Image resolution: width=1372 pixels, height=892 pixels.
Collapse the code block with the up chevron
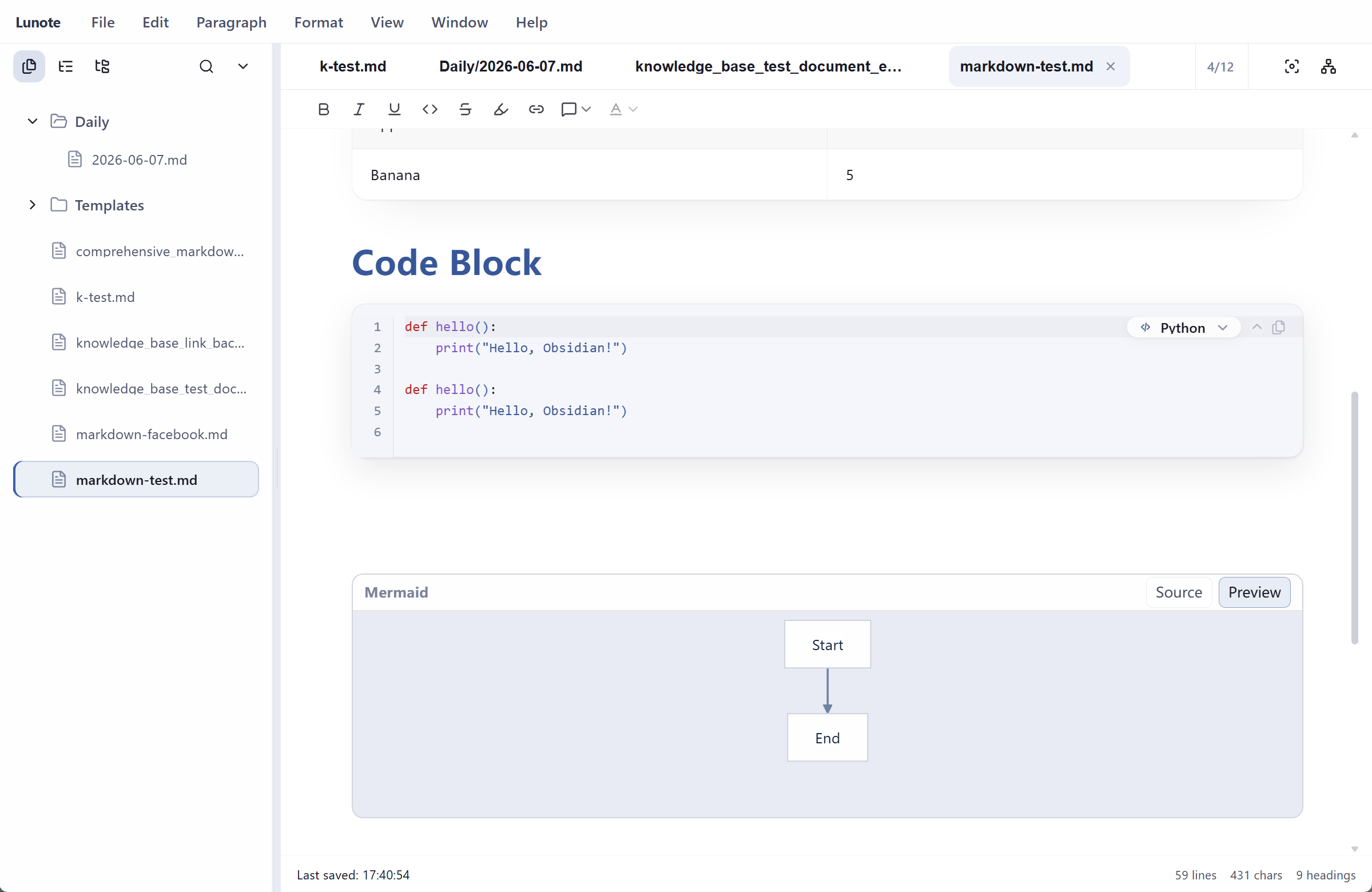[x=1256, y=326]
